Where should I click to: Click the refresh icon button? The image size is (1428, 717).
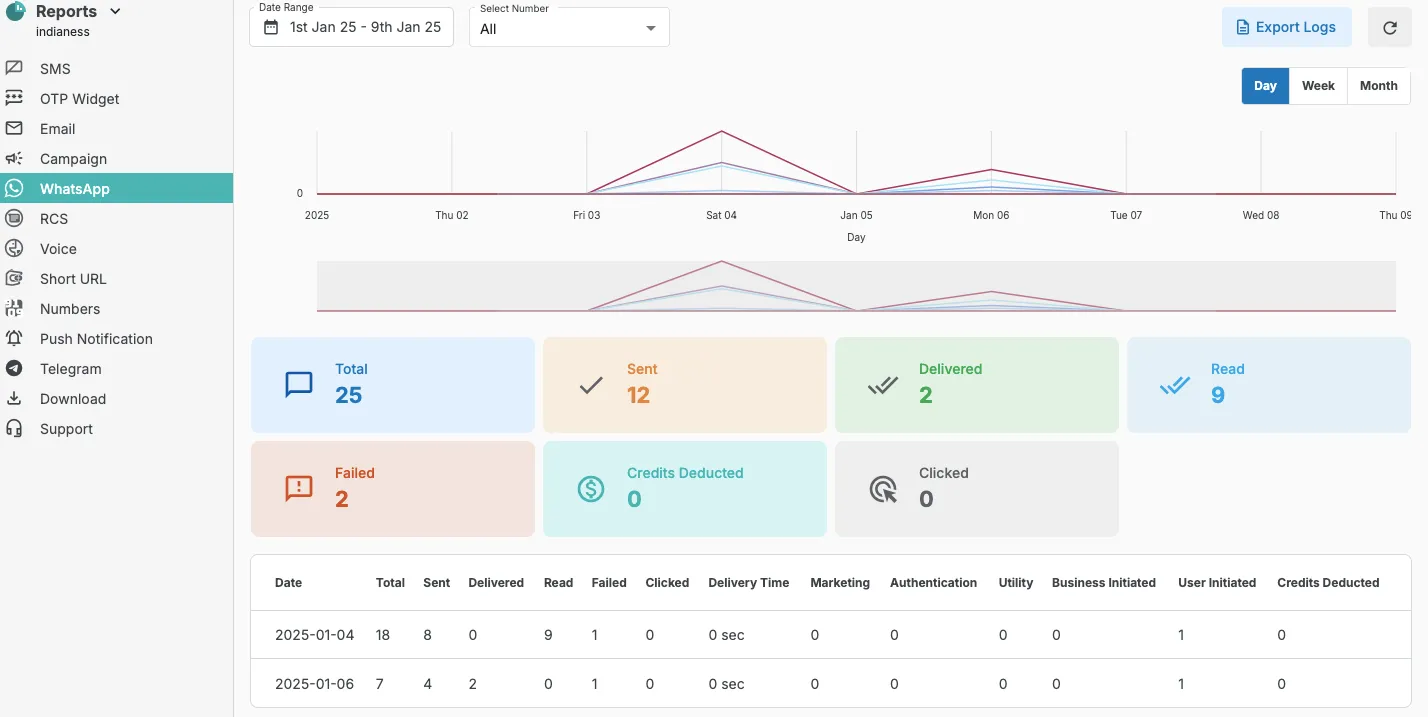(x=1389, y=28)
